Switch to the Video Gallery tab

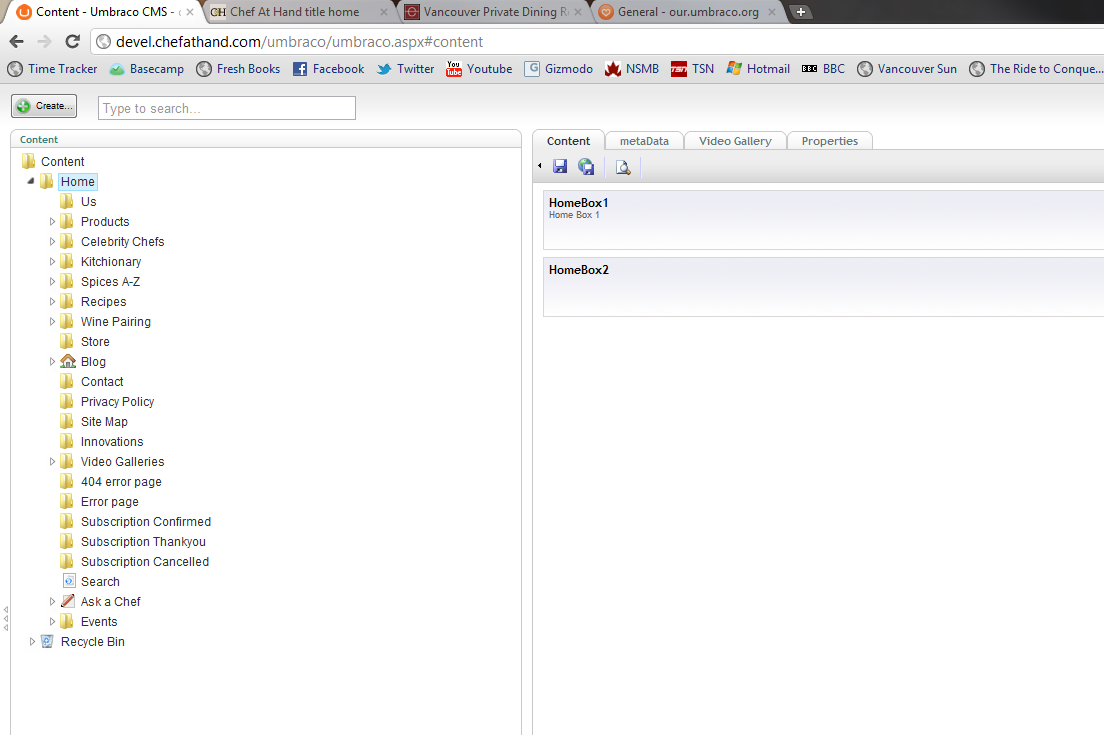click(735, 141)
